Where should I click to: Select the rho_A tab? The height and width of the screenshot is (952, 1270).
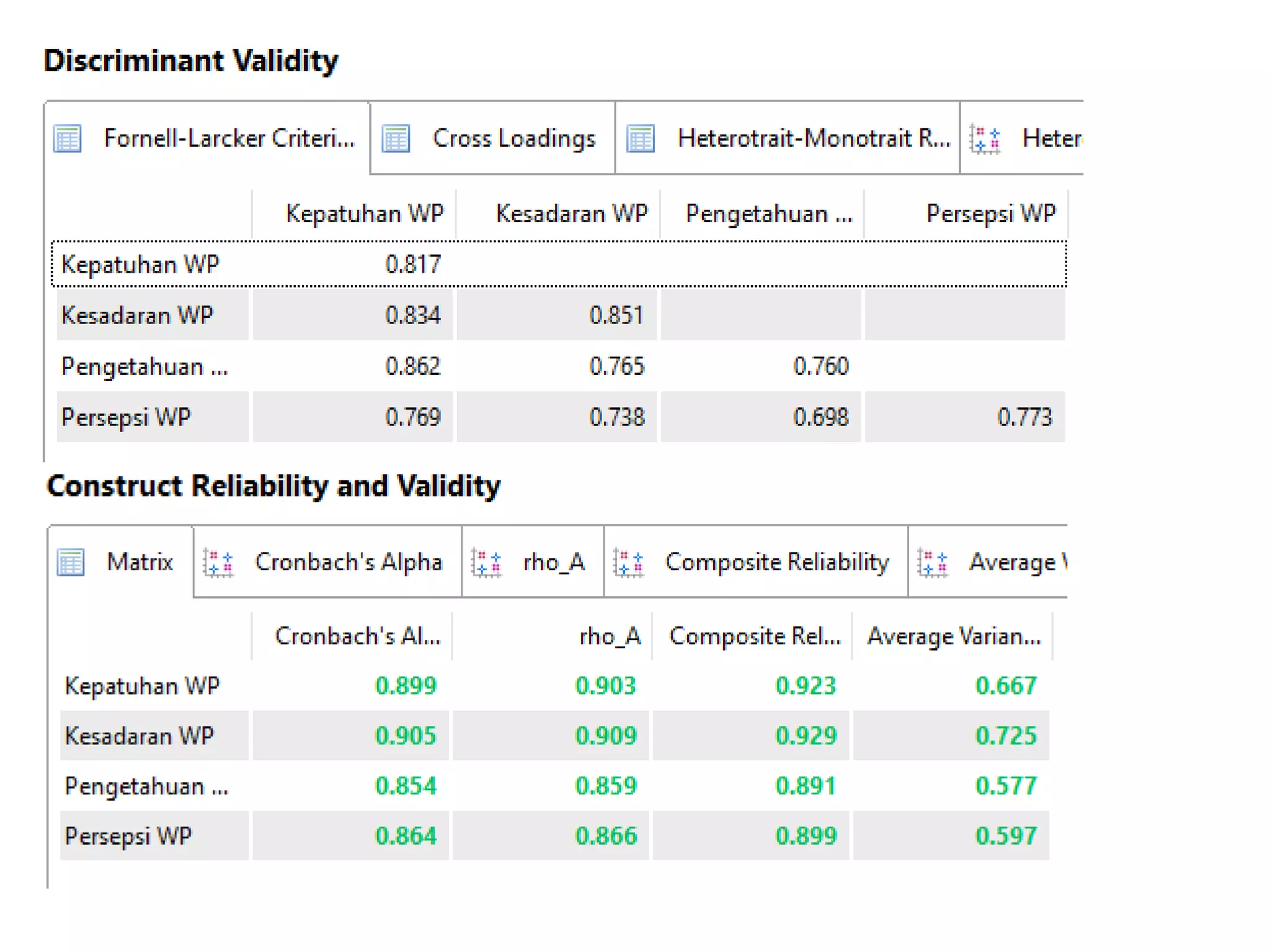(554, 562)
